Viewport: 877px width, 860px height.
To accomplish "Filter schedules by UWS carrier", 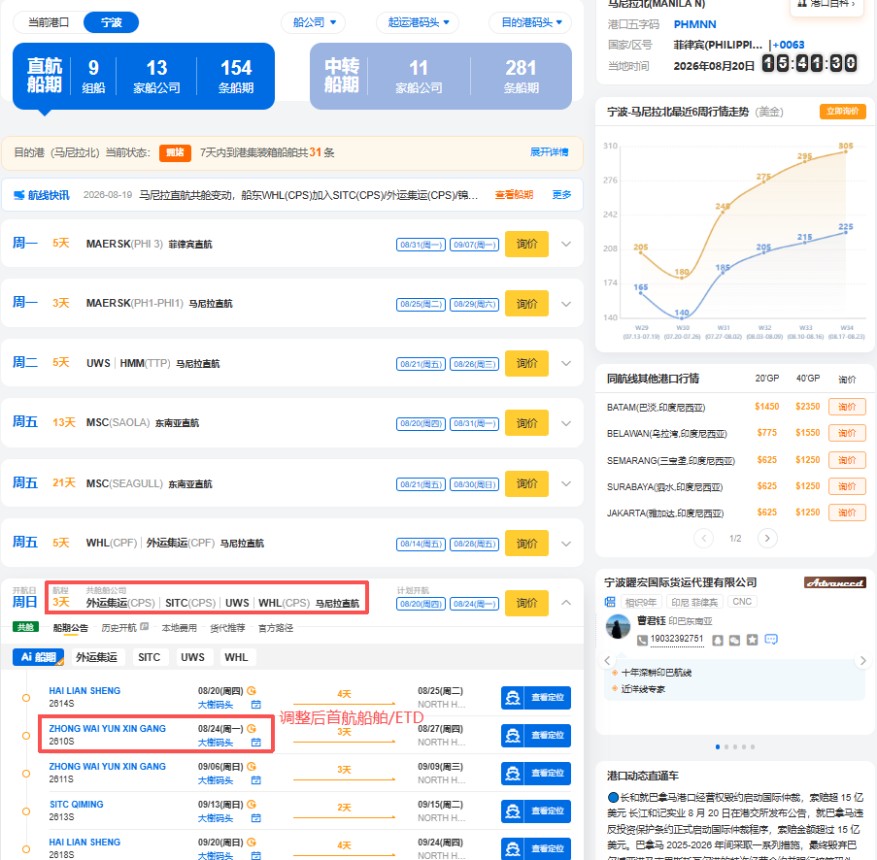I will (192, 657).
